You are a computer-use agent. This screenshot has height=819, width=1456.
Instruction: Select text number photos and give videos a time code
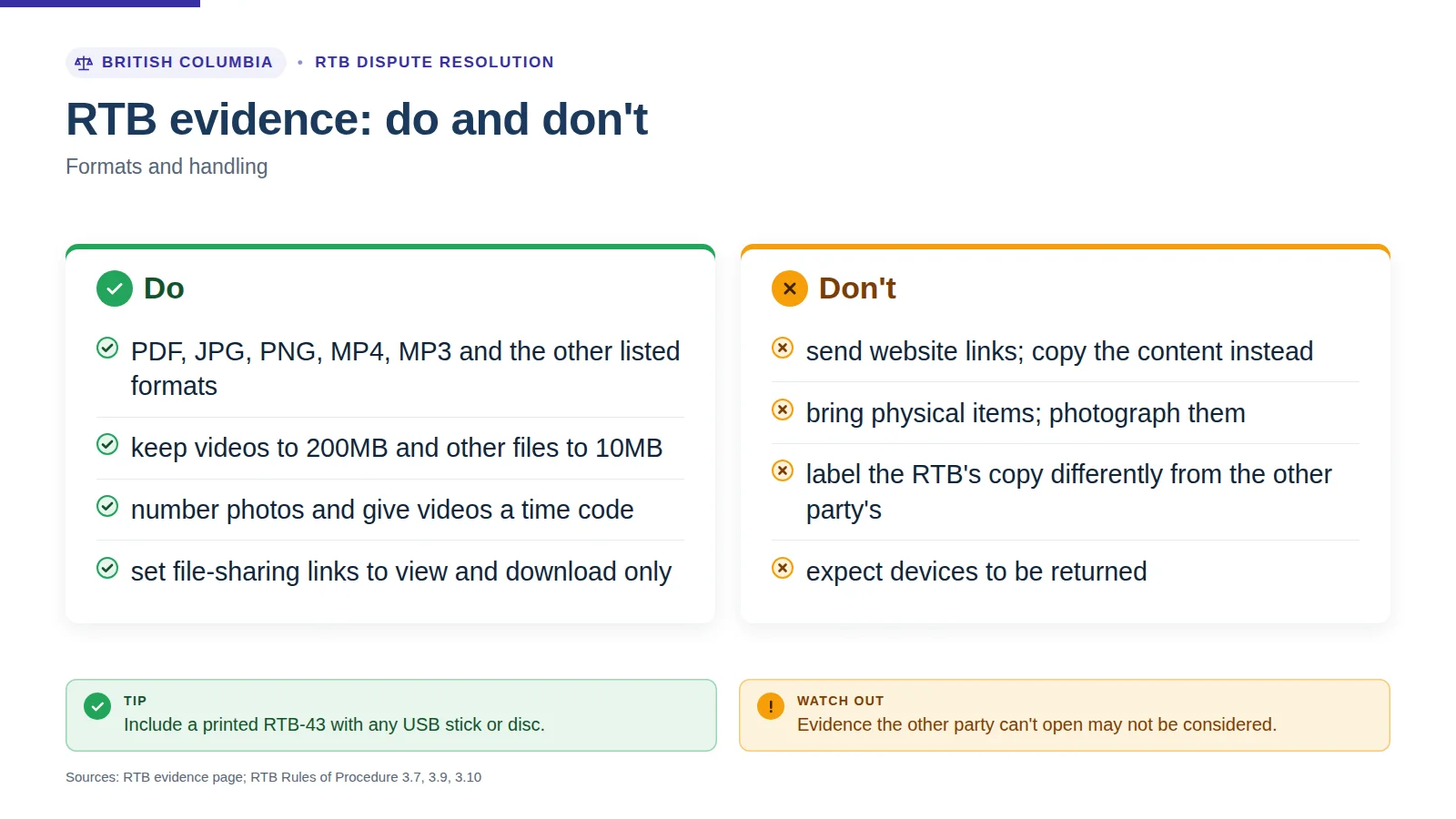382,510
